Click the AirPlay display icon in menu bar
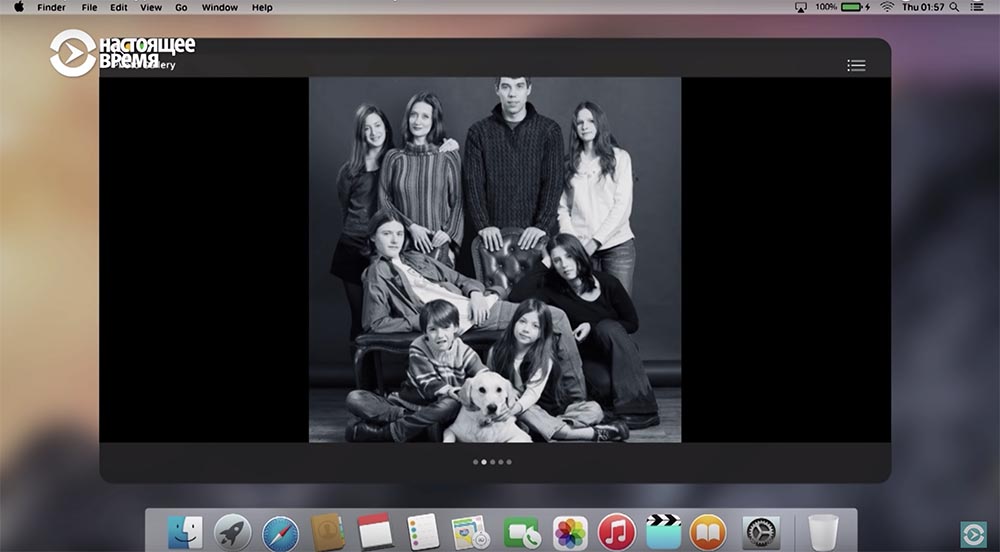 (800, 7)
